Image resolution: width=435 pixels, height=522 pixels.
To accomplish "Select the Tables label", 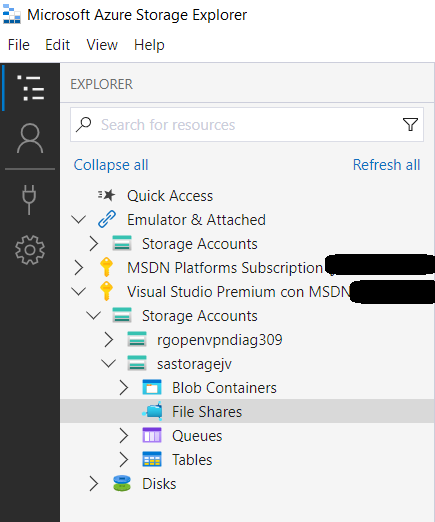I will coord(192,459).
